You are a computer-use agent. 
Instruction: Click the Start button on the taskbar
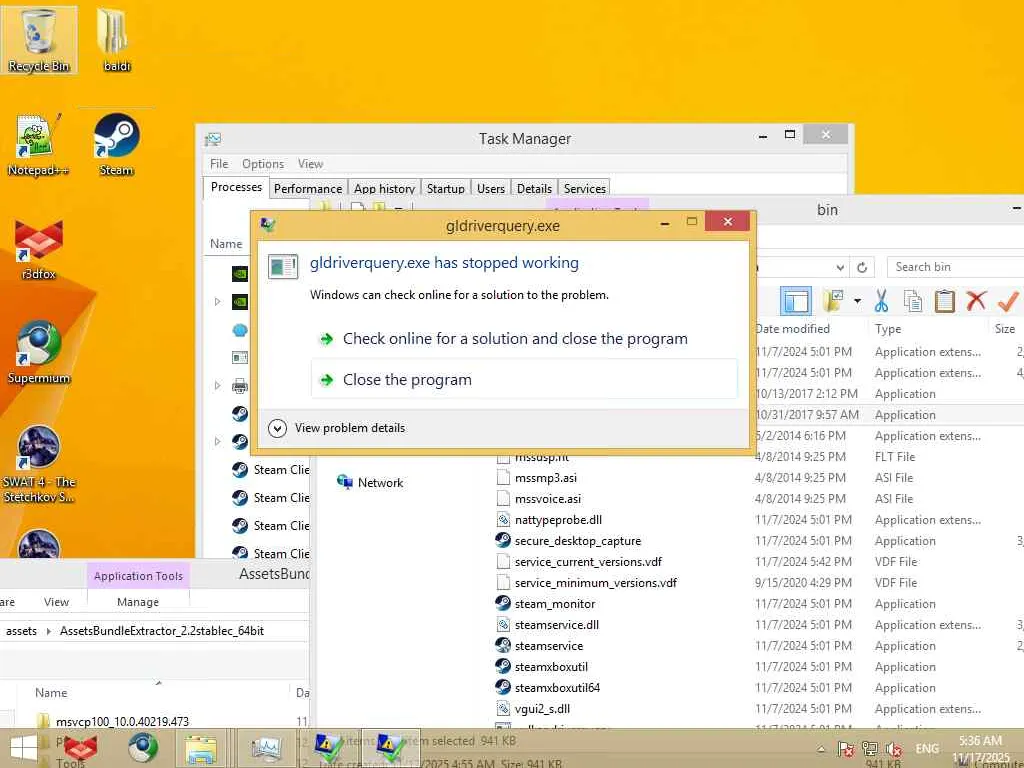coord(24,748)
